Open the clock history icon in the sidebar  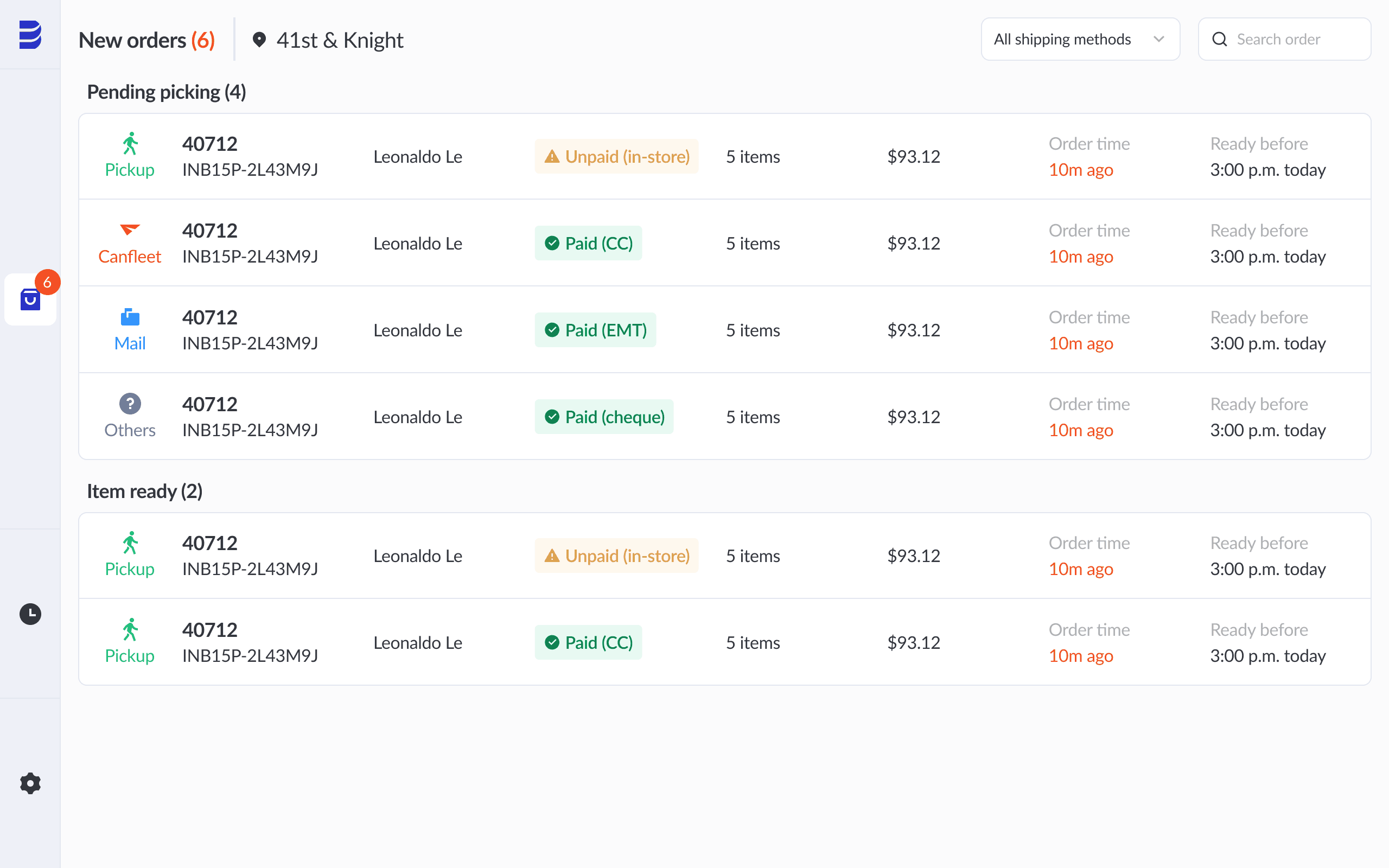click(x=30, y=614)
